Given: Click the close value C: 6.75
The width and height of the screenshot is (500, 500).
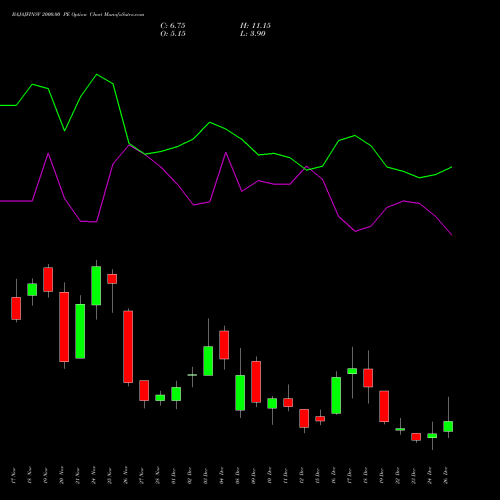Looking at the screenshot, I should (173, 26).
